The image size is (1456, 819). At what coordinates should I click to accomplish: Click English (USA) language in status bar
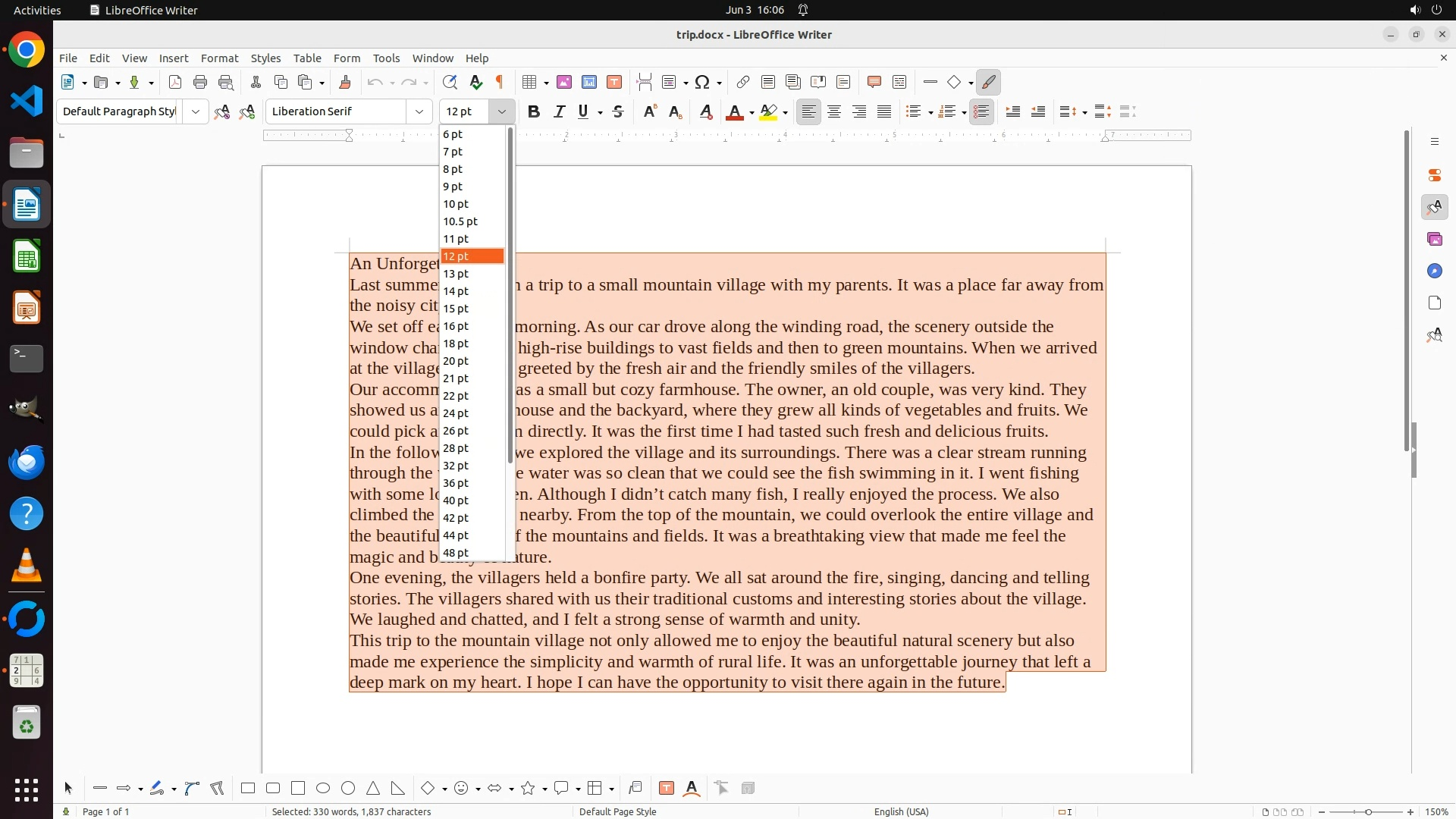[x=901, y=811]
